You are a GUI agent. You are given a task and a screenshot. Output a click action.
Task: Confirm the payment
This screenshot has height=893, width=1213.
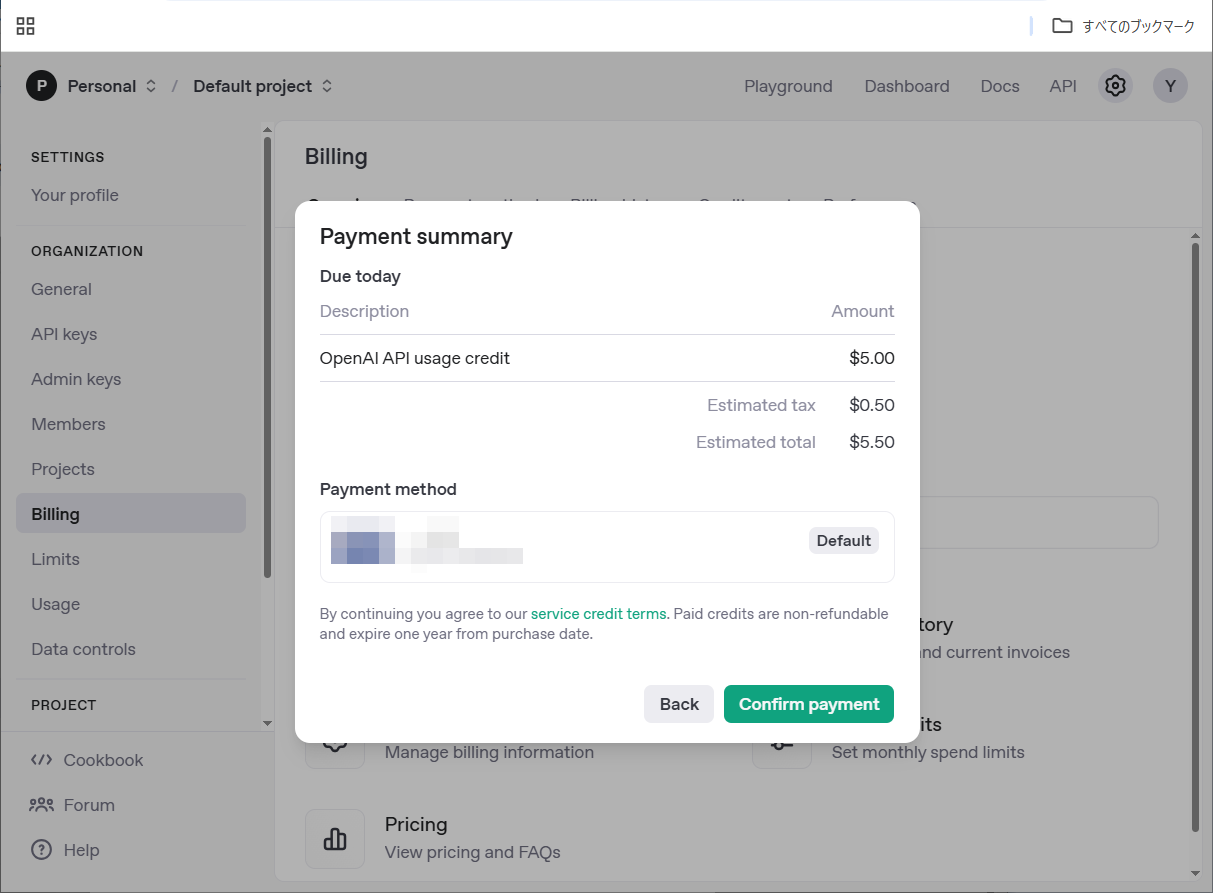tap(808, 704)
